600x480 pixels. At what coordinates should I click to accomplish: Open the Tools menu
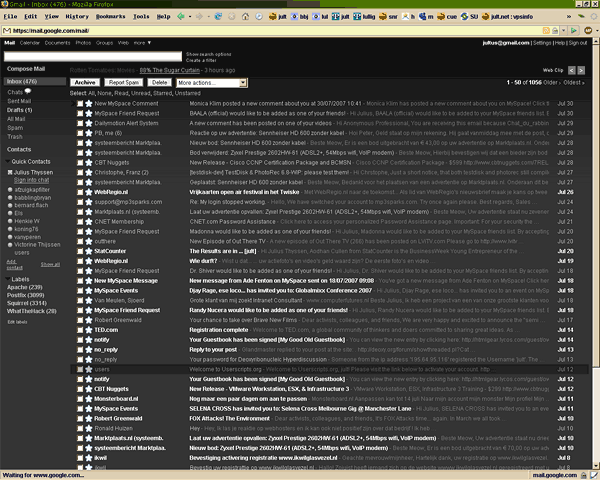(141, 16)
